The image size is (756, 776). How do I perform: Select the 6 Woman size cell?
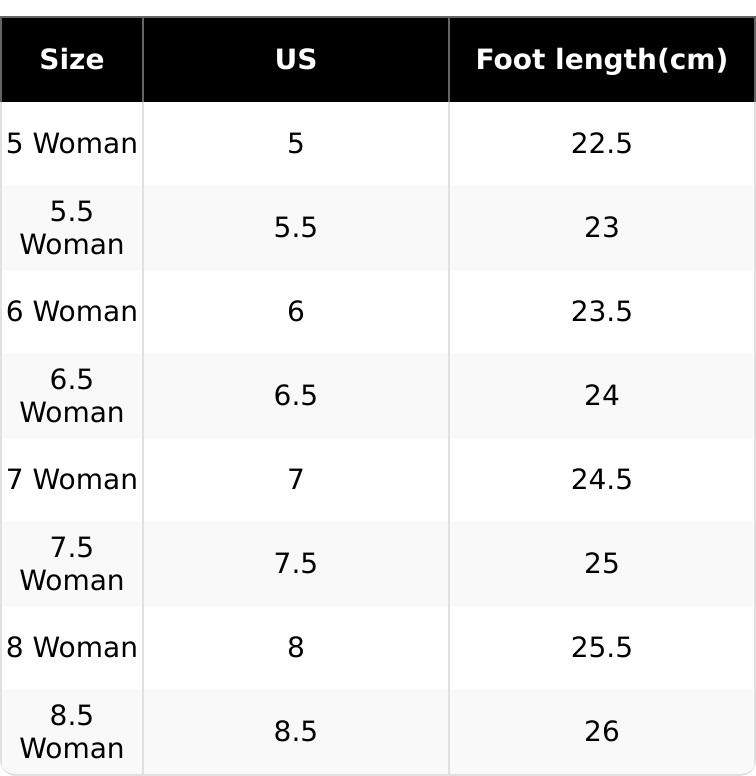72,312
